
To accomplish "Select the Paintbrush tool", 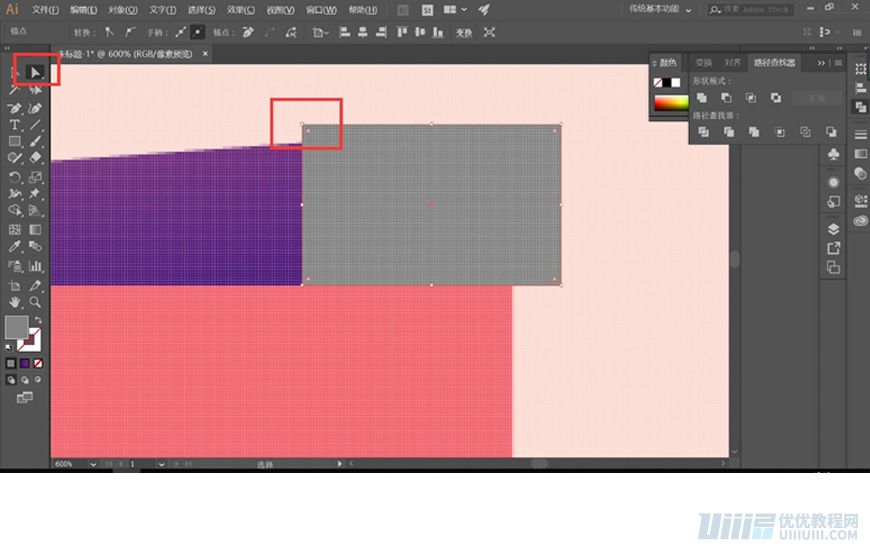I will tap(35, 142).
